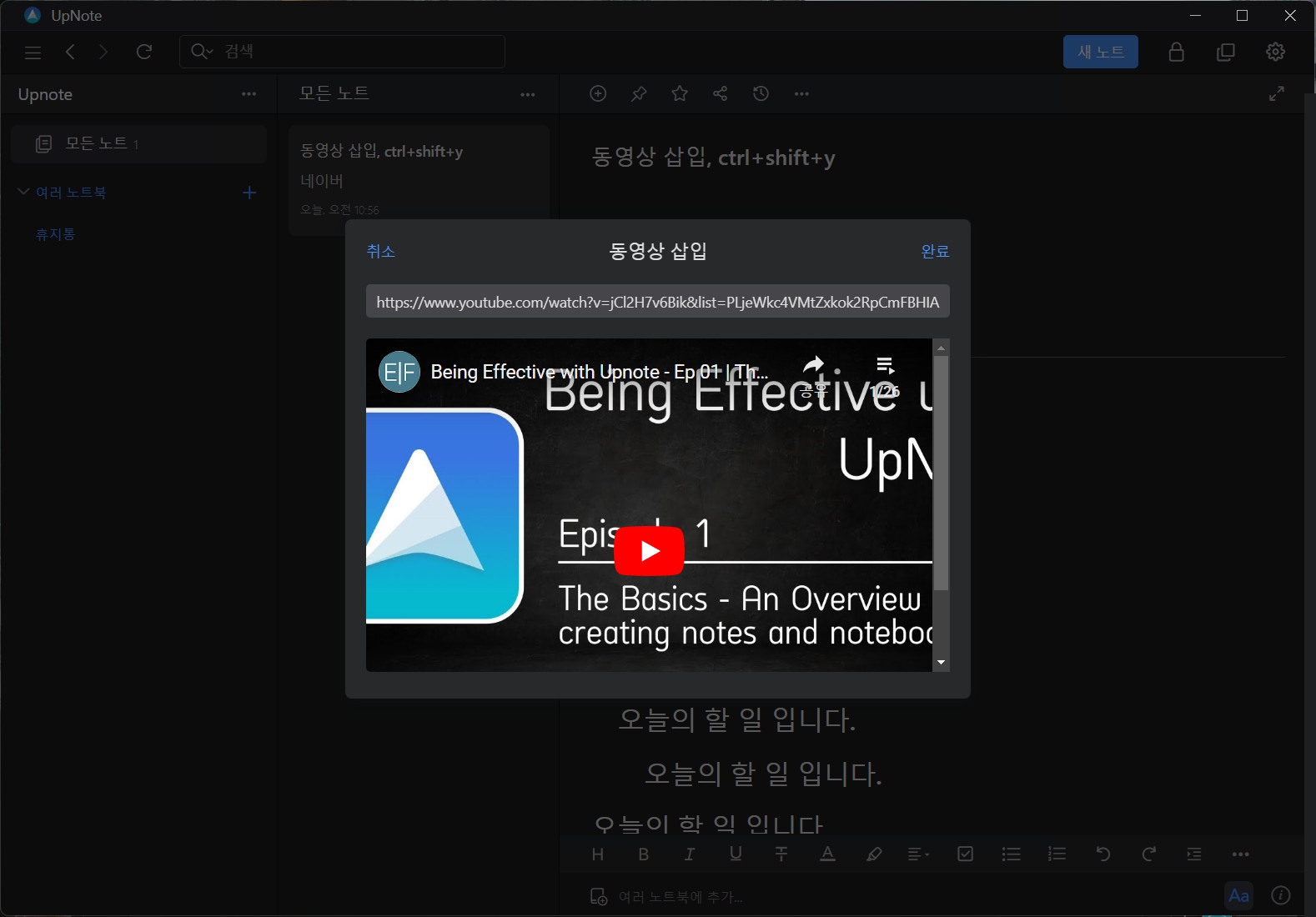Click the undo arrow
Screen dimensions: 1316x917
[1103, 854]
